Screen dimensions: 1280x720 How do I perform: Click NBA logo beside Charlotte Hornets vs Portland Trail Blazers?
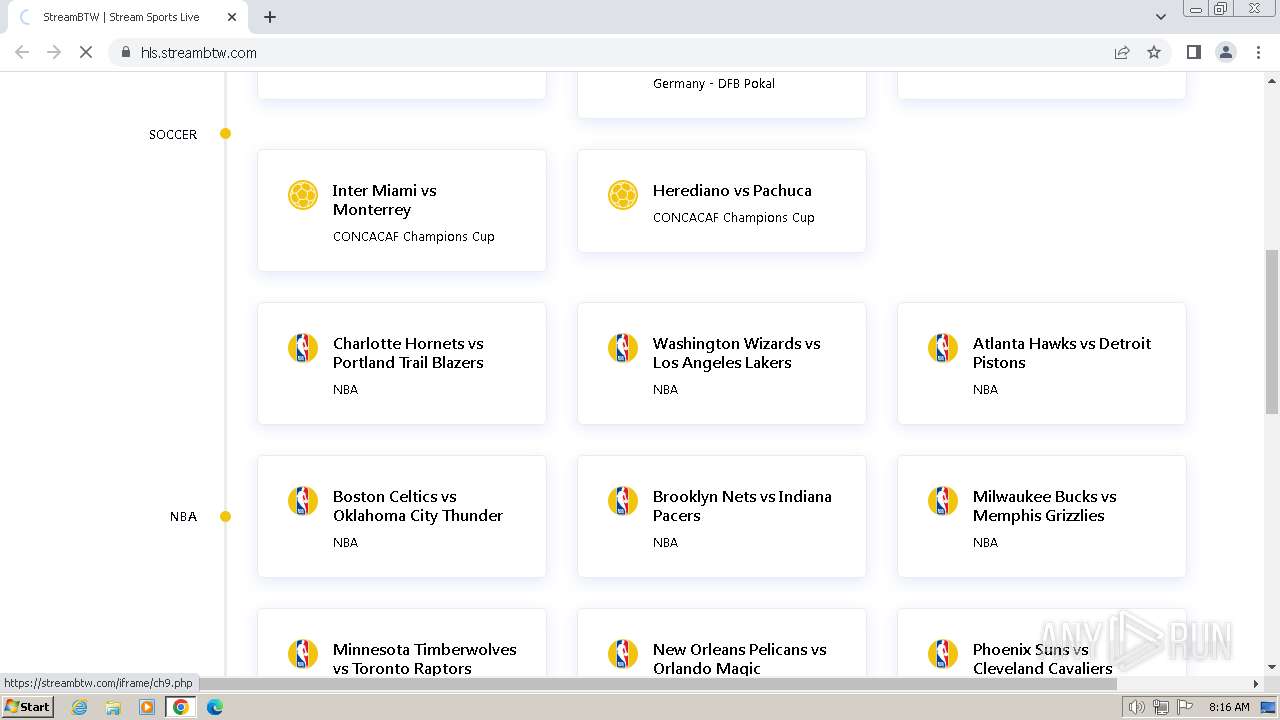point(303,348)
